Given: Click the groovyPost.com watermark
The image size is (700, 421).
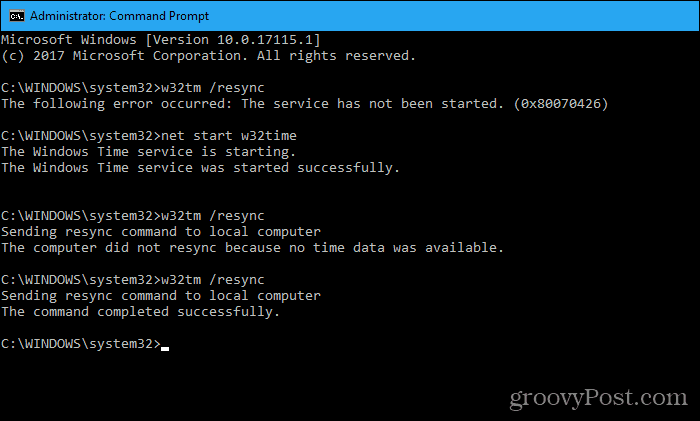Looking at the screenshot, I should (x=598, y=397).
